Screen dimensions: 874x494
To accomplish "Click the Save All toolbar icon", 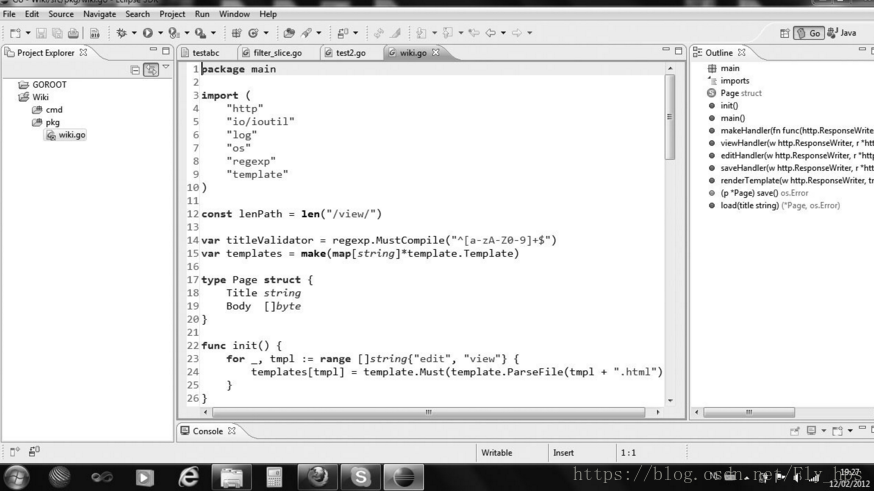I will pyautogui.click(x=57, y=33).
